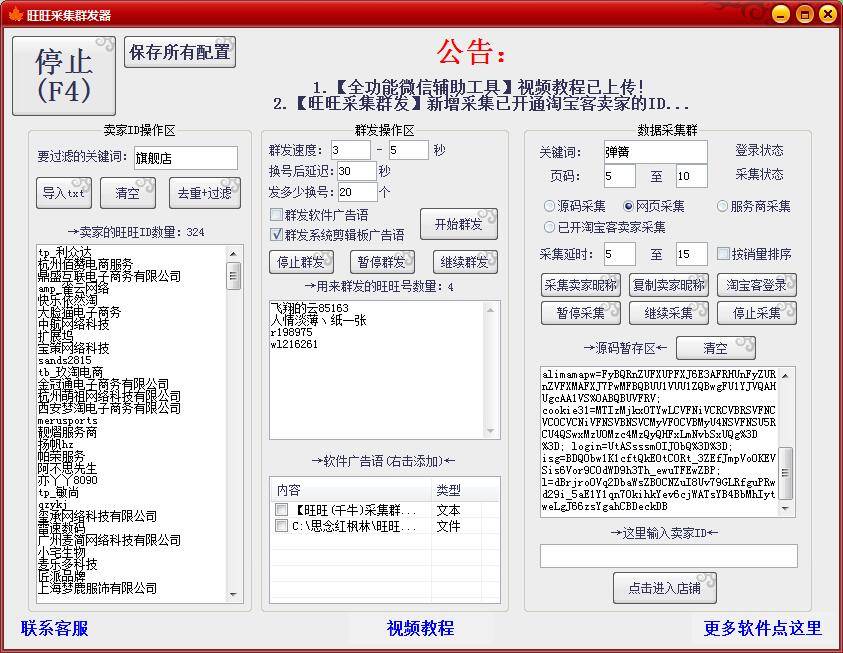Screen dimensions: 843x653
Task: Select the 服务商采集 radio option
Action: [x=722, y=206]
